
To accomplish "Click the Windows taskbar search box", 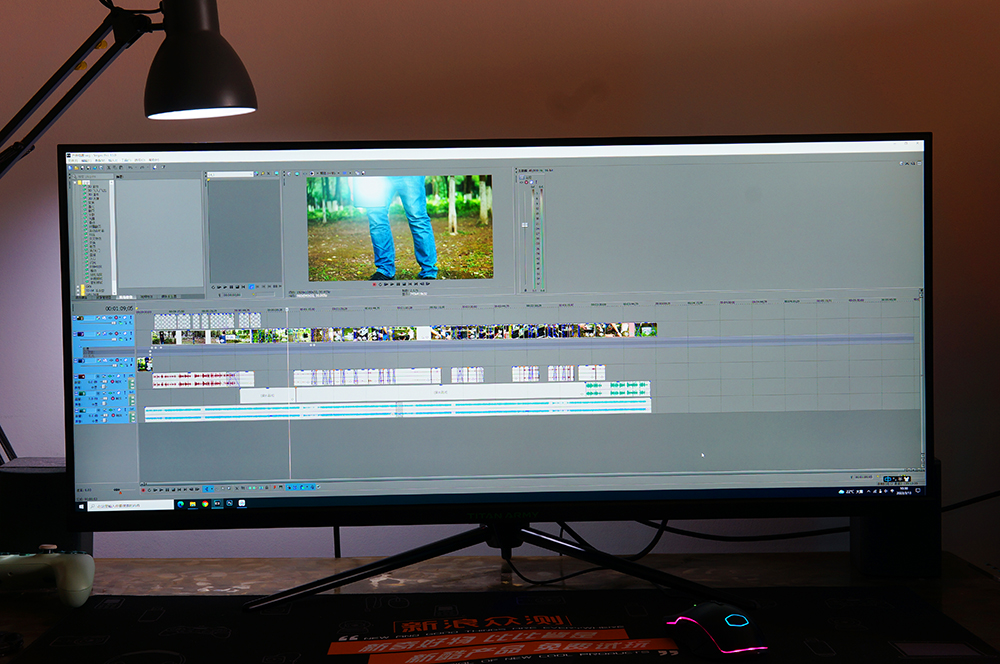I will click(x=131, y=505).
